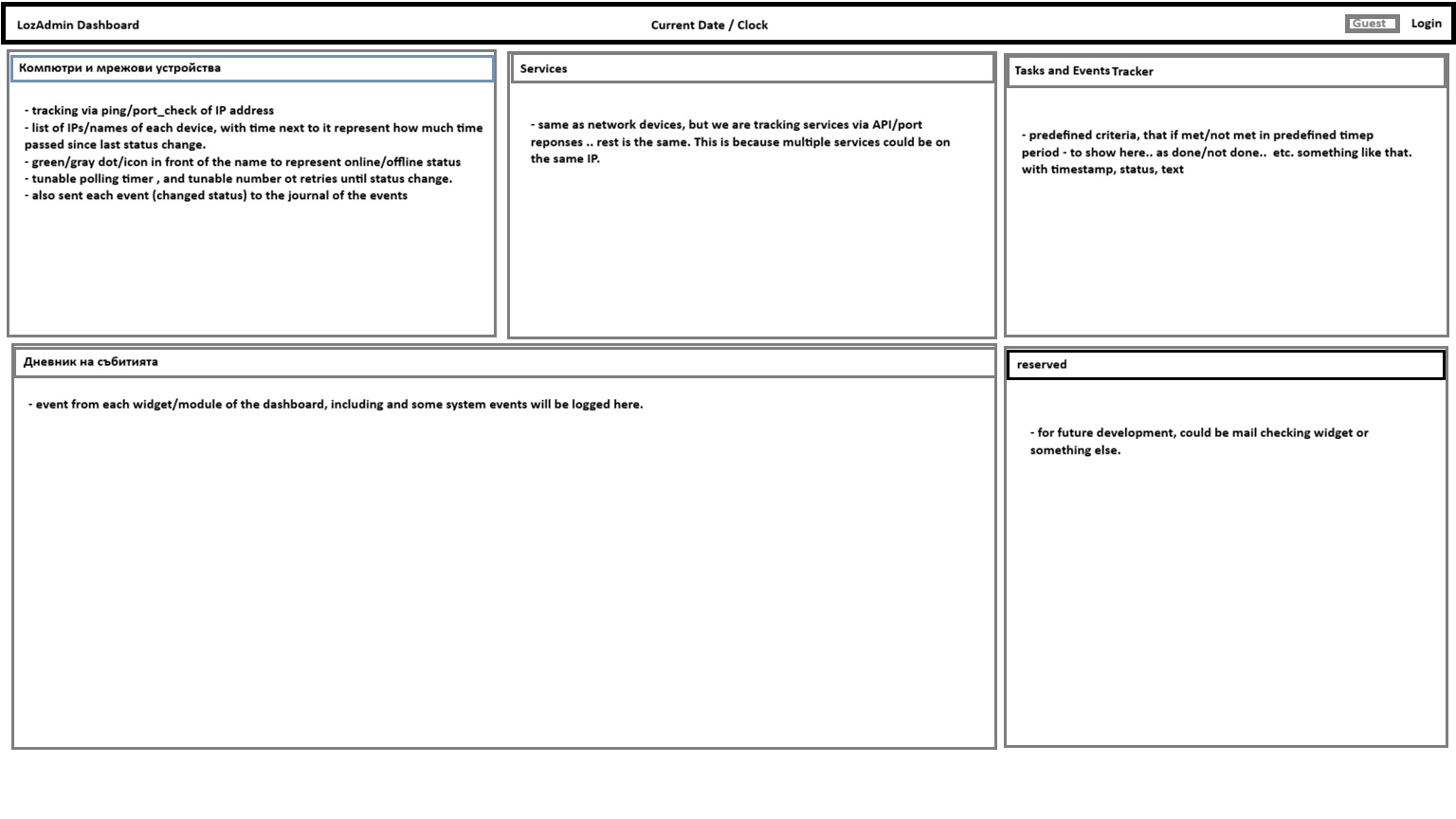This screenshot has width=1456, height=819.
Task: Click the 'event from each widget/module' journal text
Action: pos(336,404)
